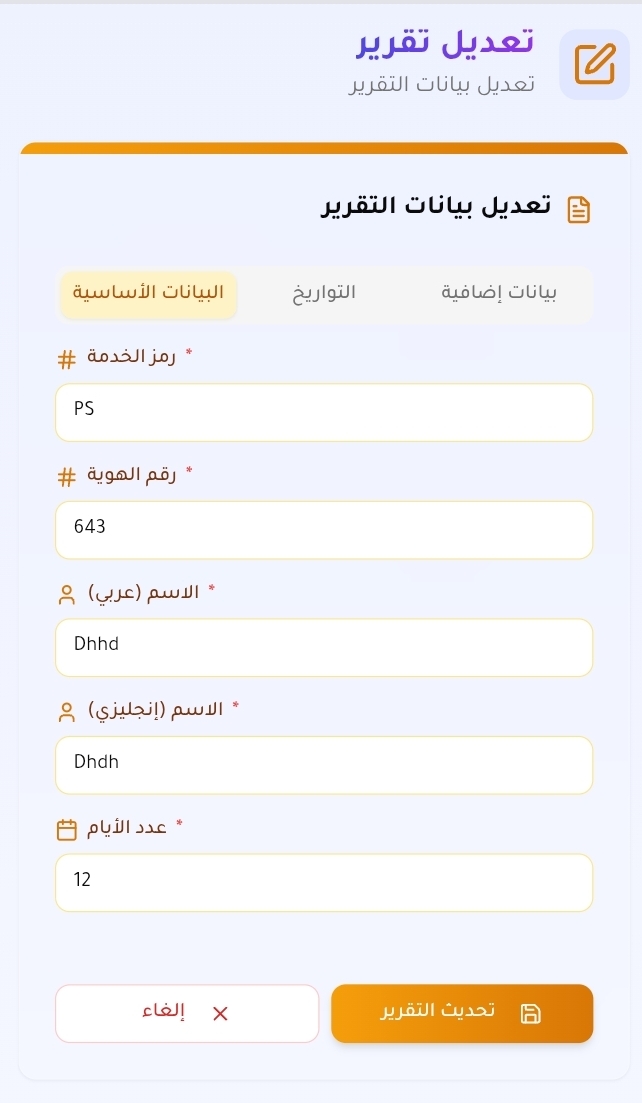Click the English name field containing Dhdh
Viewport: 642px width, 1103px height.
[x=324, y=765]
